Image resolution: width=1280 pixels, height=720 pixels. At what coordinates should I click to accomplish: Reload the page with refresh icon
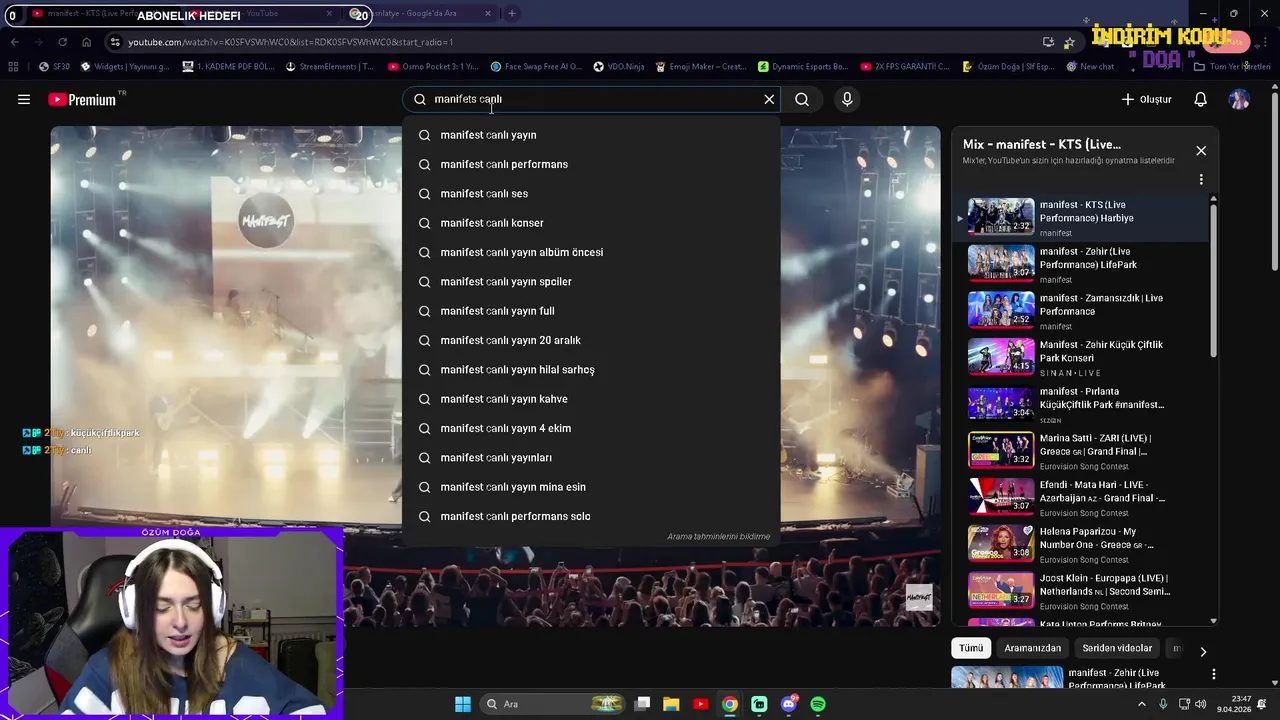coord(62,42)
